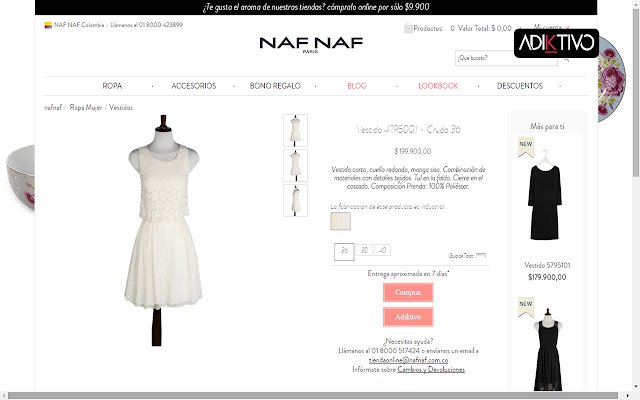Open the Cambios y Devoluciones link

point(431,369)
